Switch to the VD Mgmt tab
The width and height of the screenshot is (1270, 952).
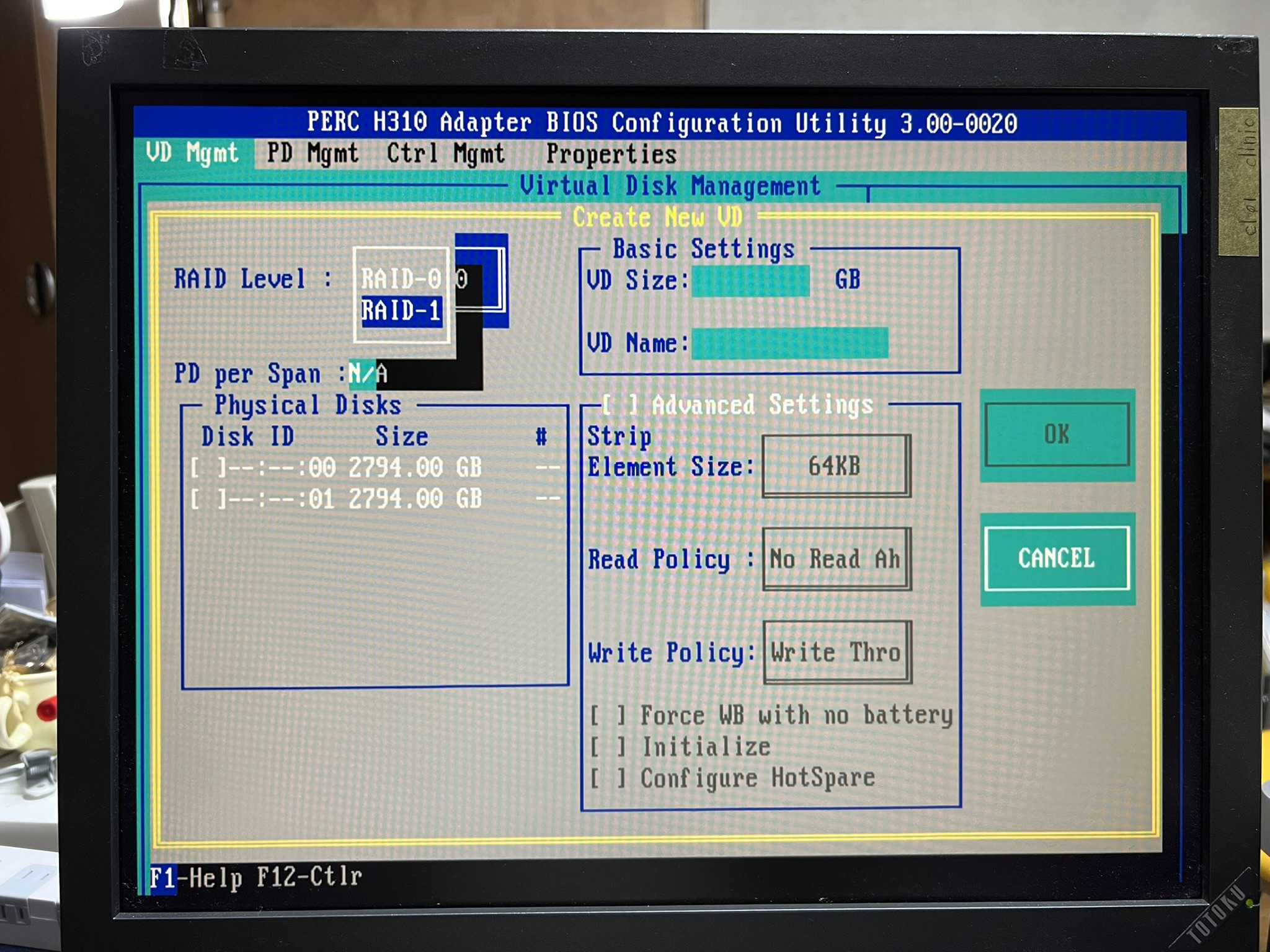coord(192,153)
